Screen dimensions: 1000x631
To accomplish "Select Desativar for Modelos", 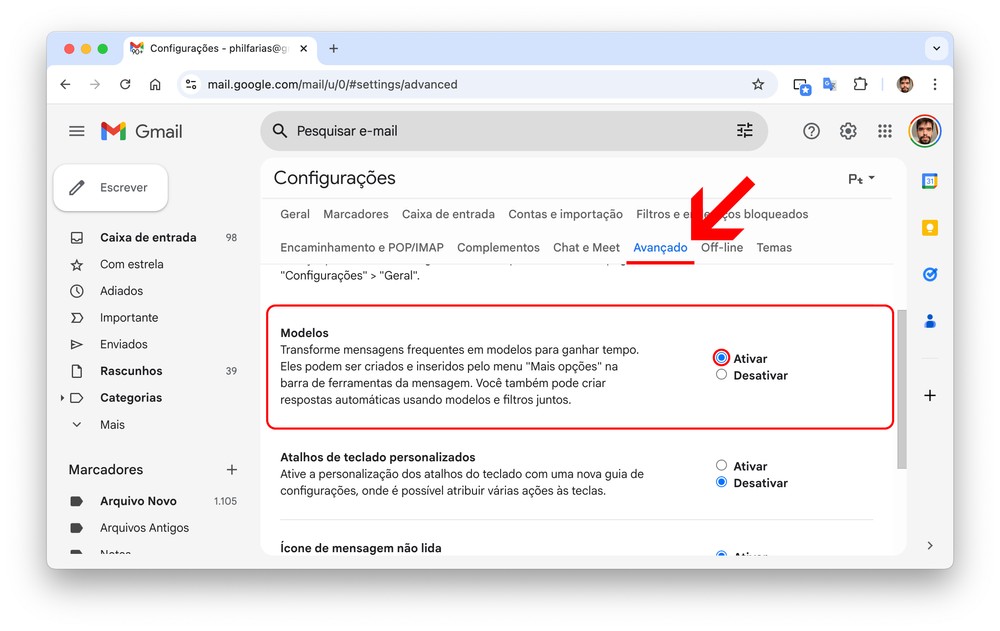I will point(721,375).
